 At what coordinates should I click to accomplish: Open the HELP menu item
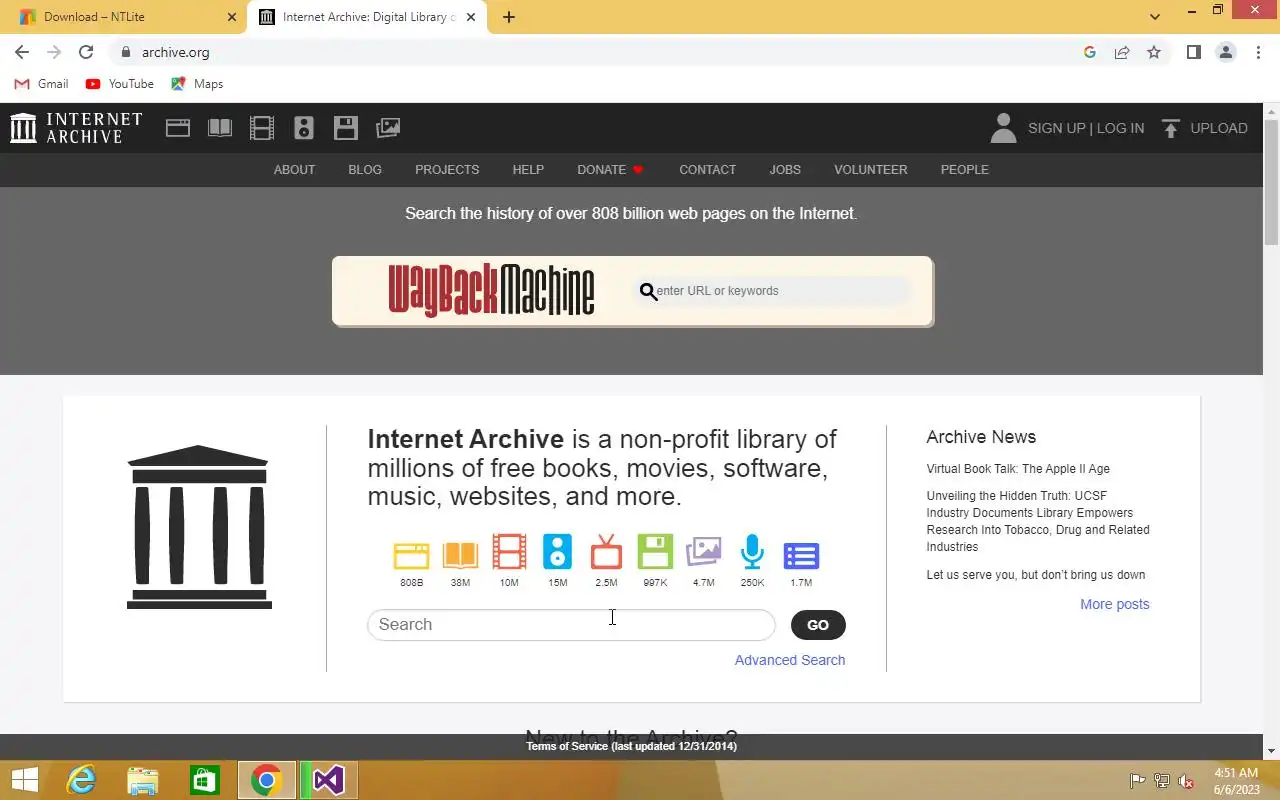point(528,170)
